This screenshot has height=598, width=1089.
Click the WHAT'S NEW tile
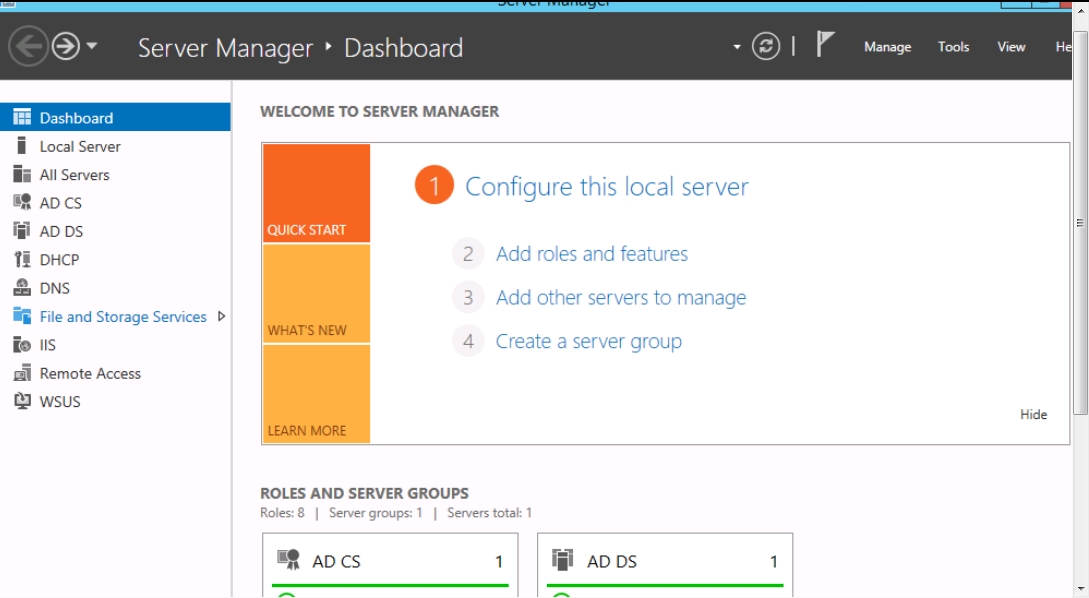(x=316, y=294)
